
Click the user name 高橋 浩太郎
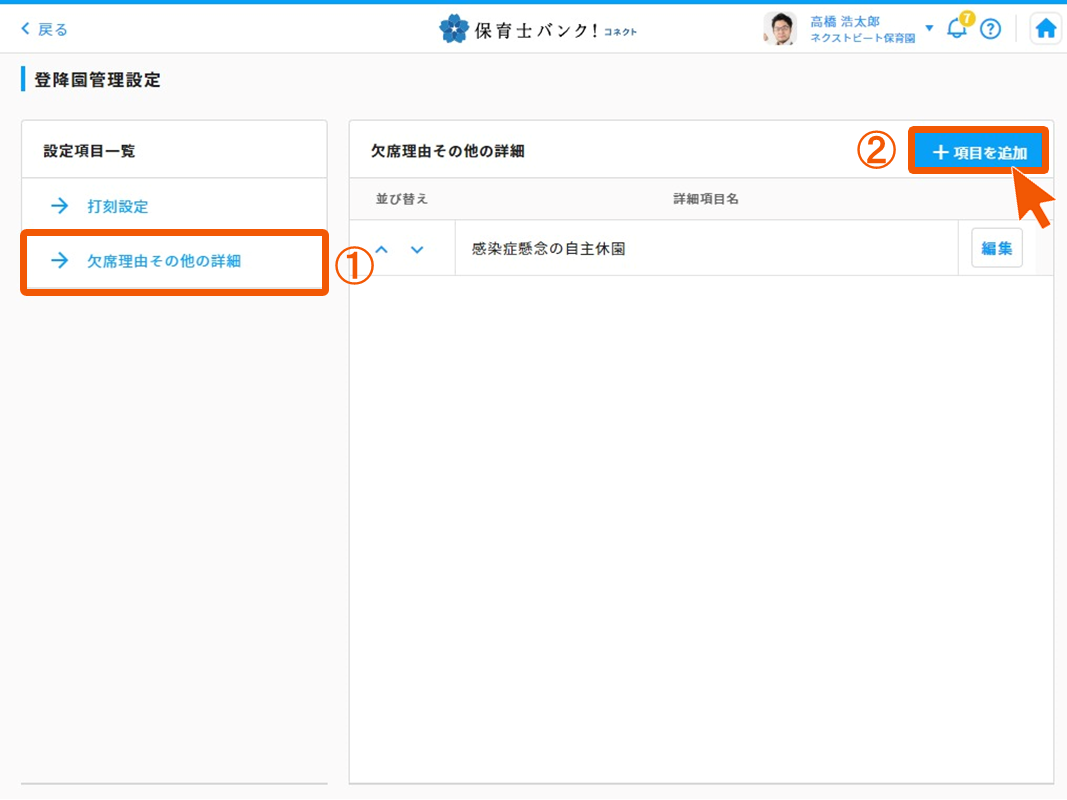pyautogui.click(x=845, y=21)
